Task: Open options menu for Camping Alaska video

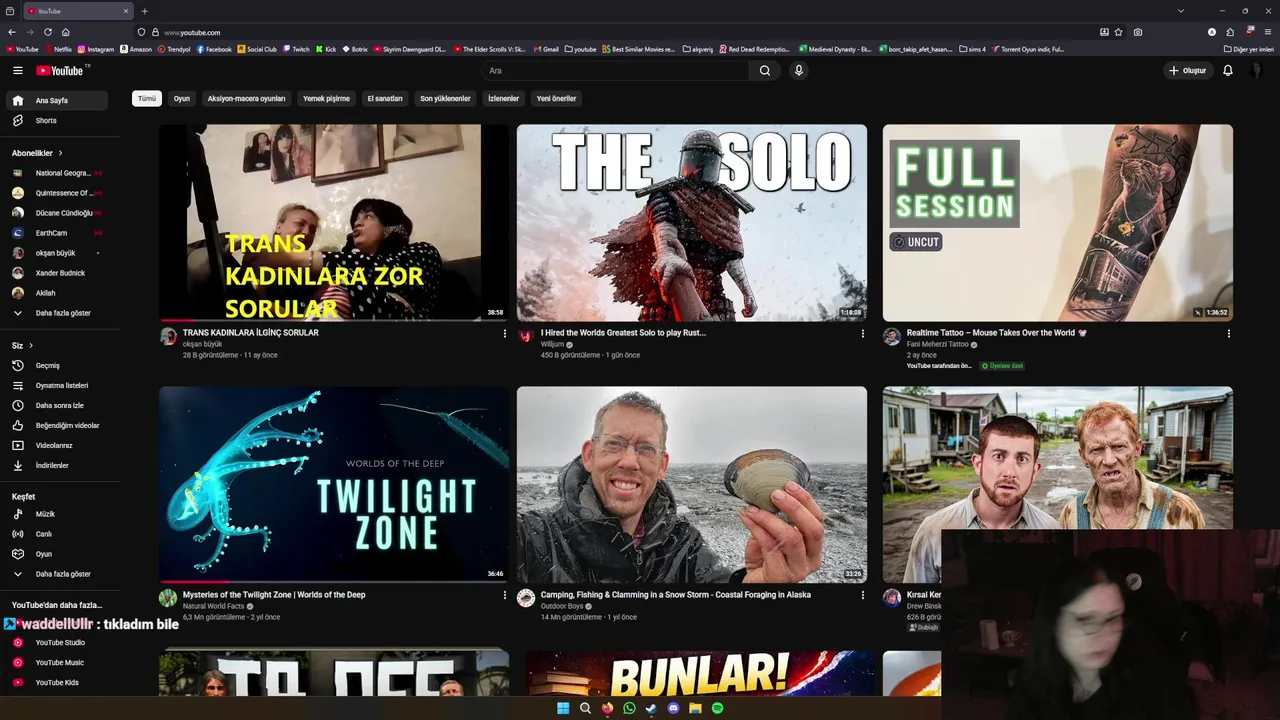Action: tap(862, 595)
